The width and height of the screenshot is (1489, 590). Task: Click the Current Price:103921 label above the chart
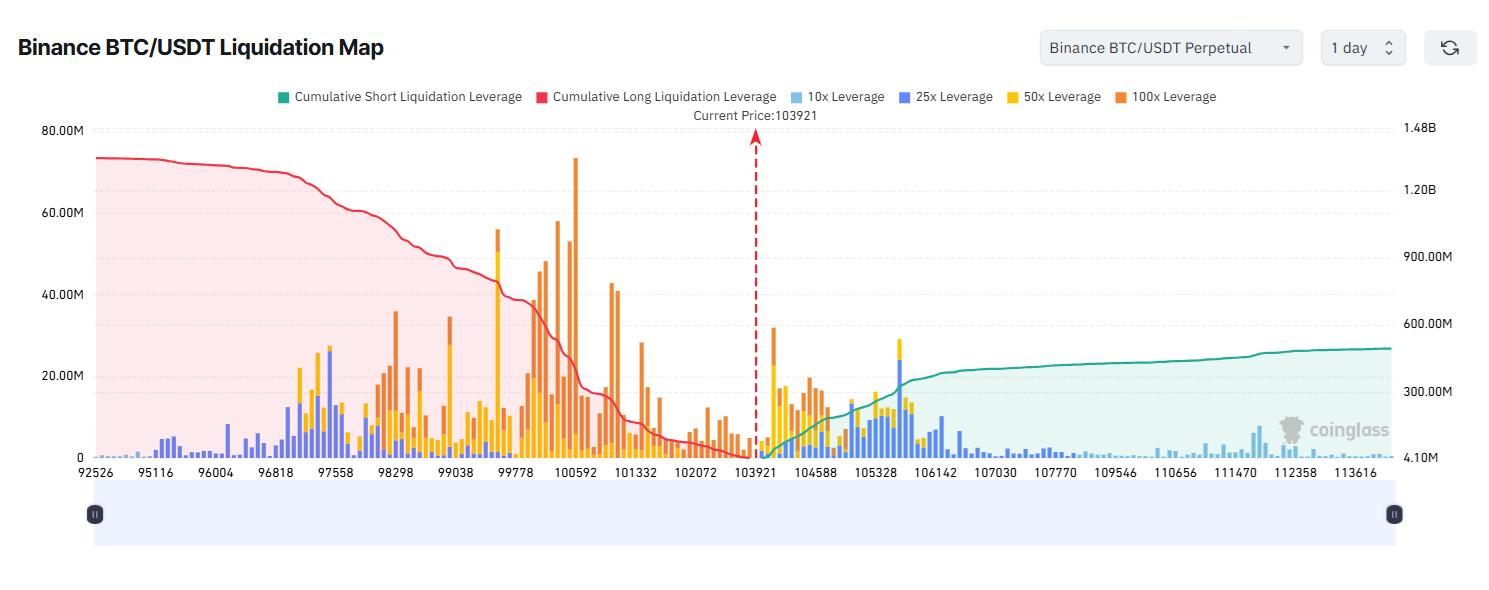(x=756, y=115)
